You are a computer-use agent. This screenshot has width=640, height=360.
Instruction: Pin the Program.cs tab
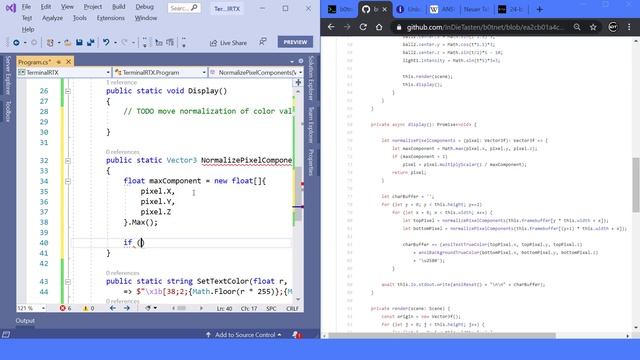click(x=58, y=62)
